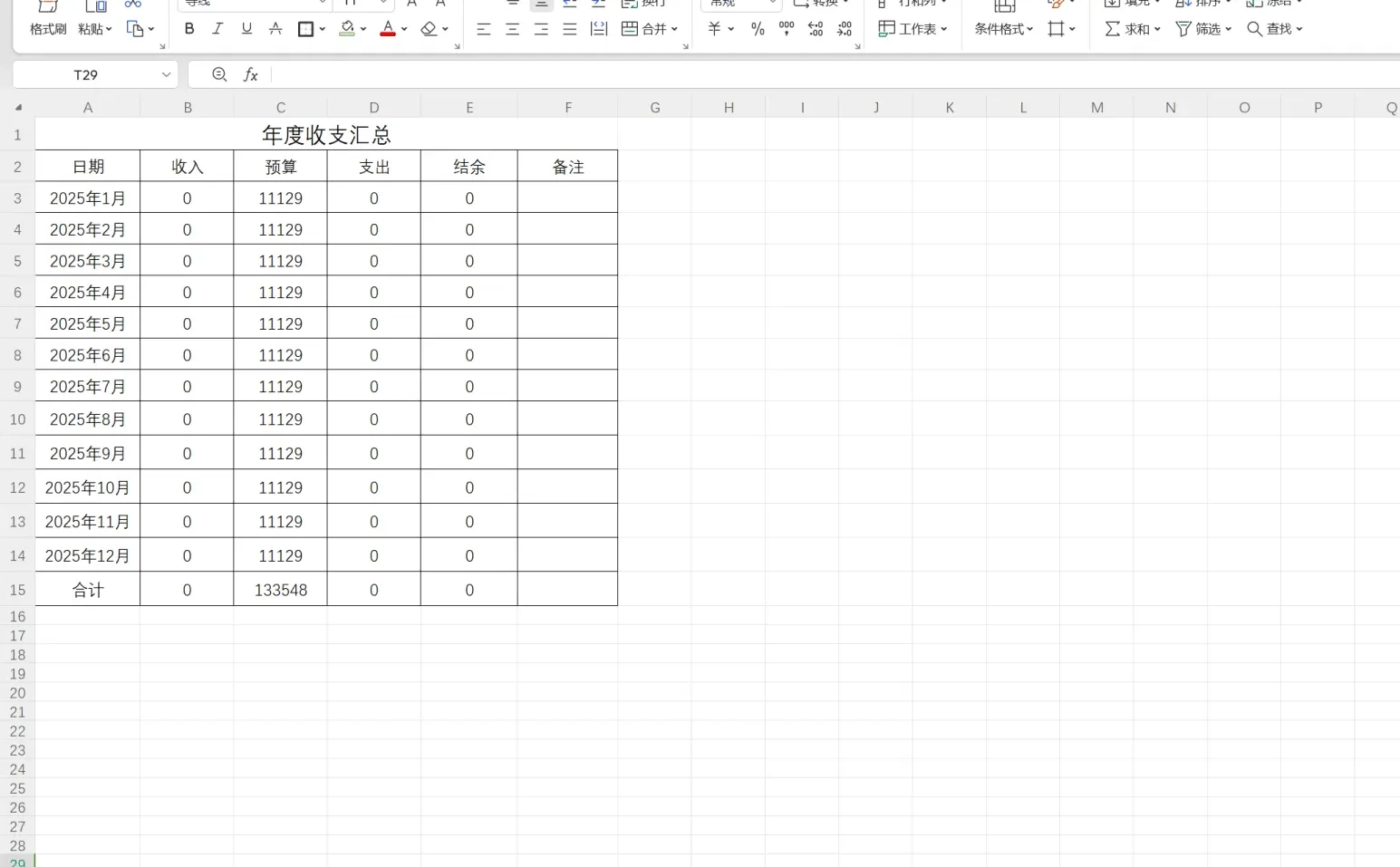1400x867 pixels.
Task: Toggle strikethrough formatting
Action: [x=275, y=29]
